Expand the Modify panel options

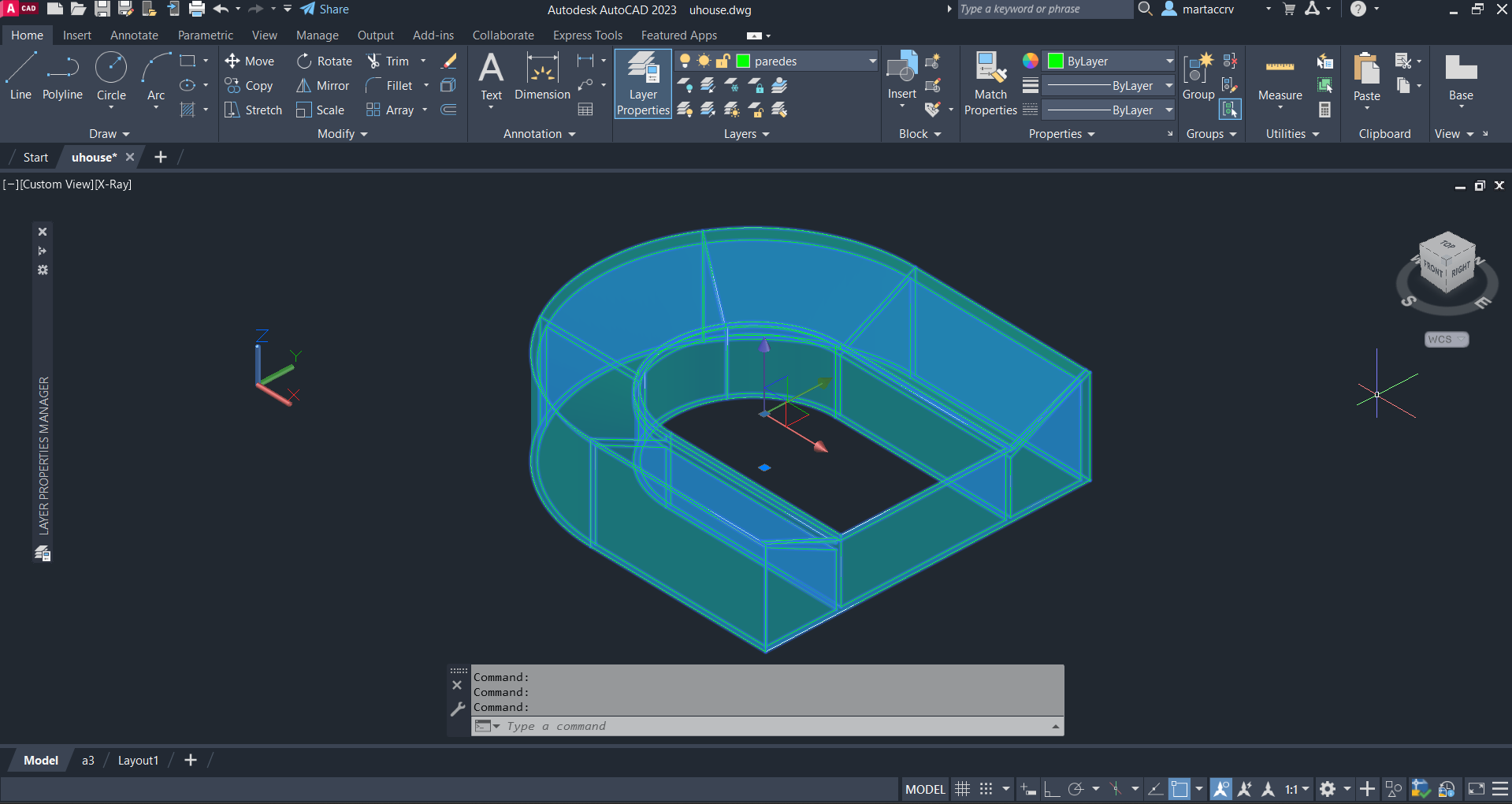[342, 134]
